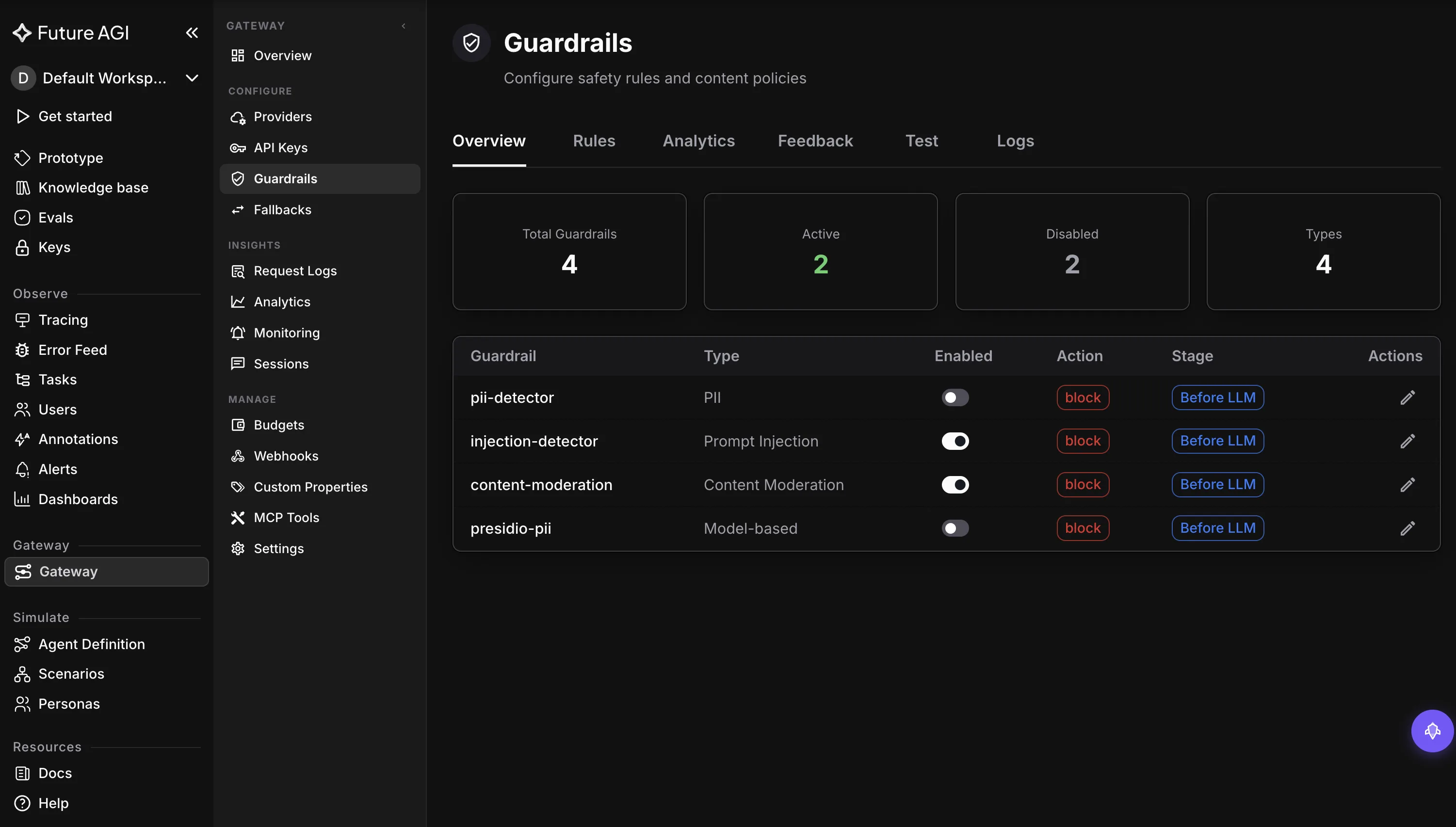Click the Model-based type cell
Image resolution: width=1456 pixels, height=827 pixels.
pos(750,528)
